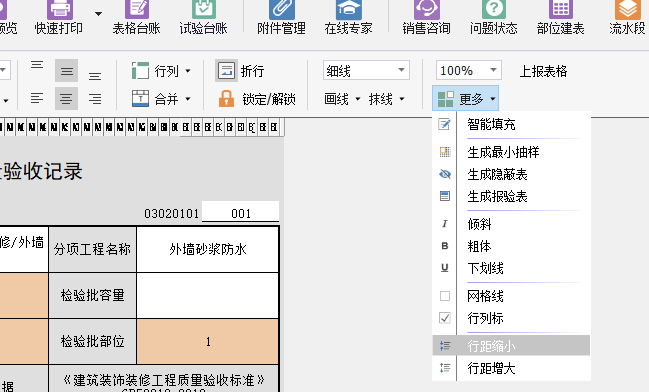The width and height of the screenshot is (649, 392).
Task: Click the 001 number field
Action: click(240, 213)
